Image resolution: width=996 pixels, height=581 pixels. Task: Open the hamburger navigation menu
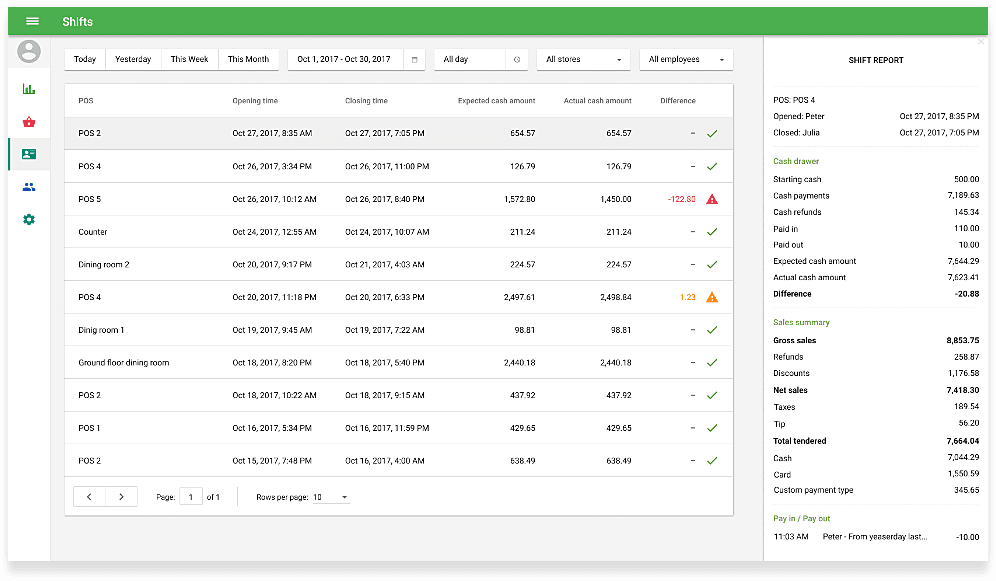[x=32, y=21]
